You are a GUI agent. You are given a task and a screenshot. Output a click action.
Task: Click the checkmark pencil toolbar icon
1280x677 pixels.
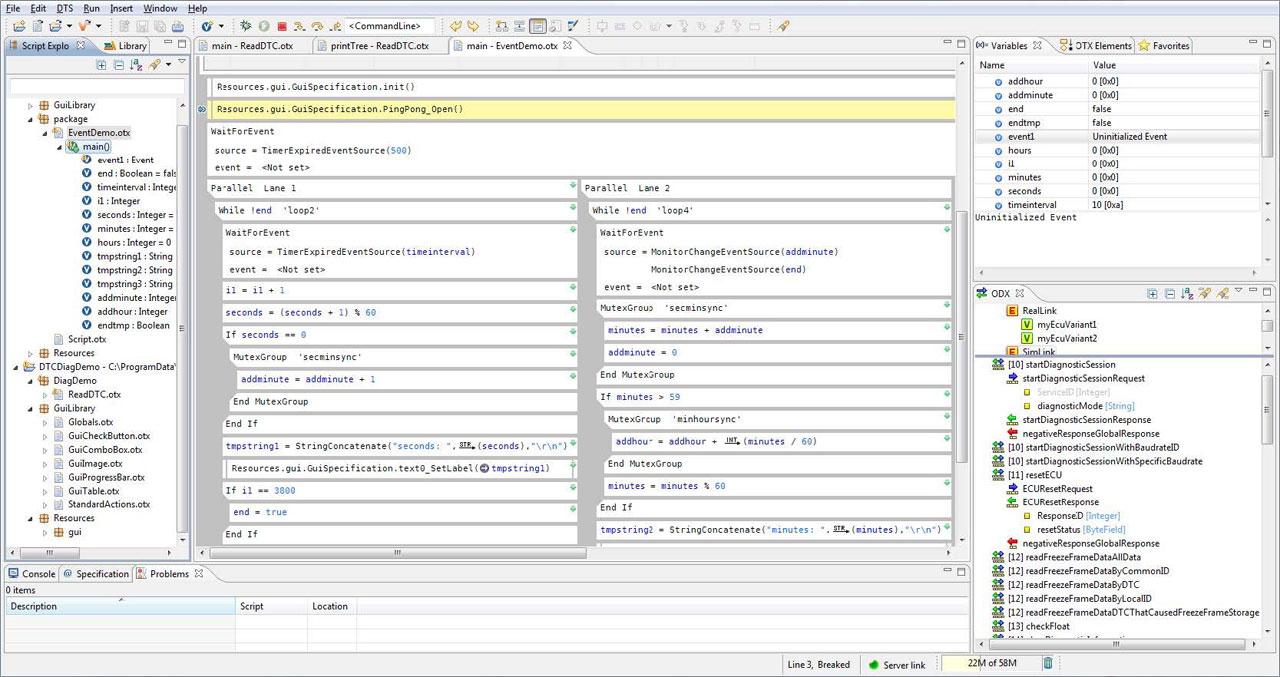coord(573,25)
